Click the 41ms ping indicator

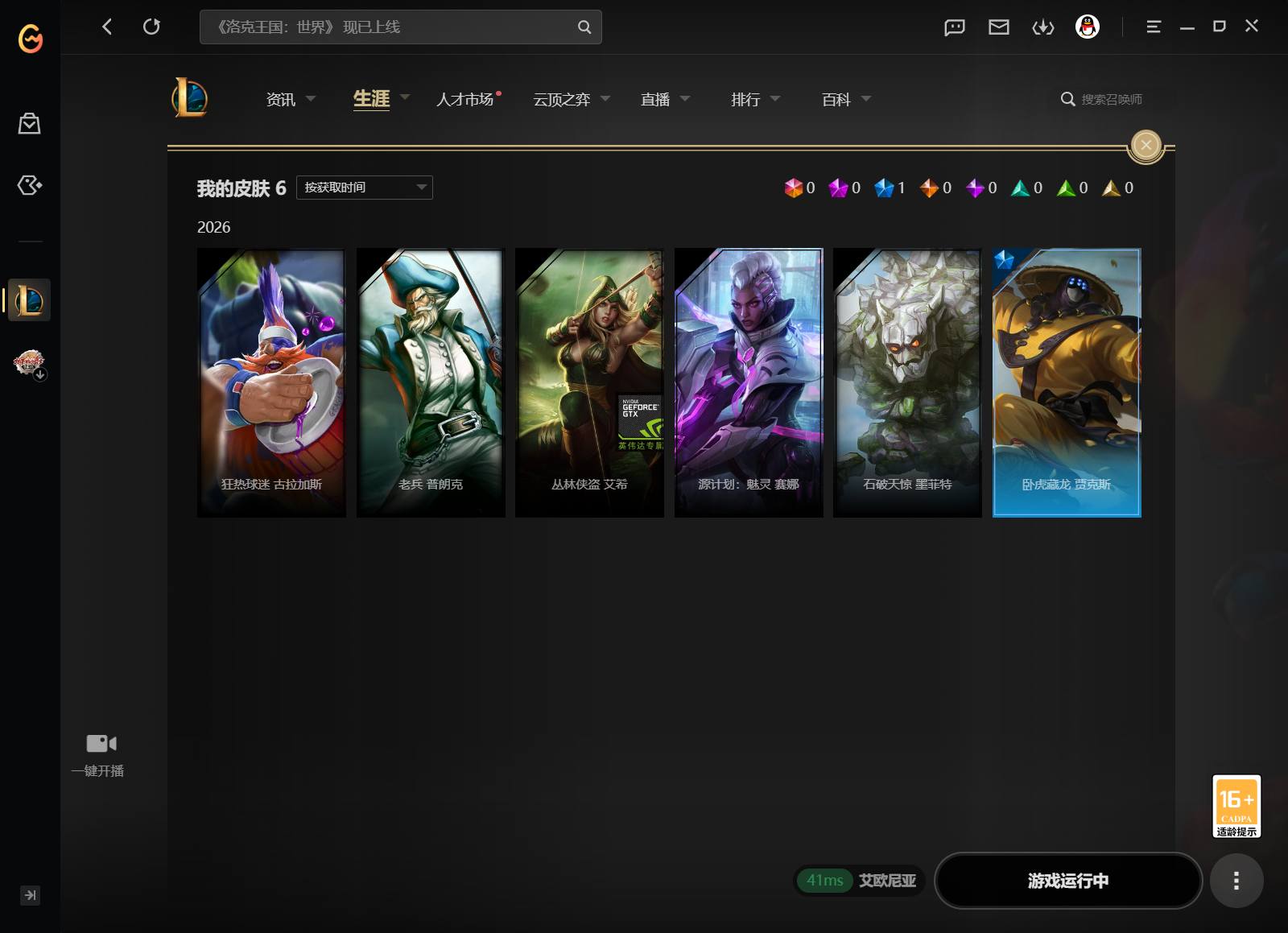825,881
